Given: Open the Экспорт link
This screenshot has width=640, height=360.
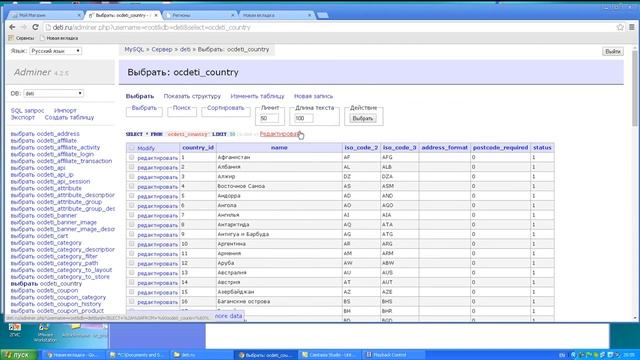Looking at the screenshot, I should tap(23, 118).
